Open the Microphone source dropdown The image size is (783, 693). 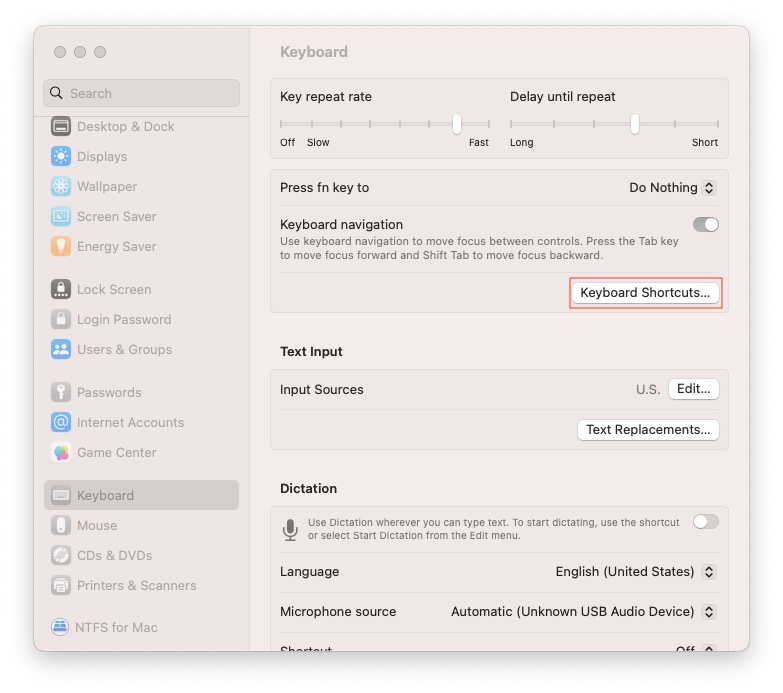(583, 612)
